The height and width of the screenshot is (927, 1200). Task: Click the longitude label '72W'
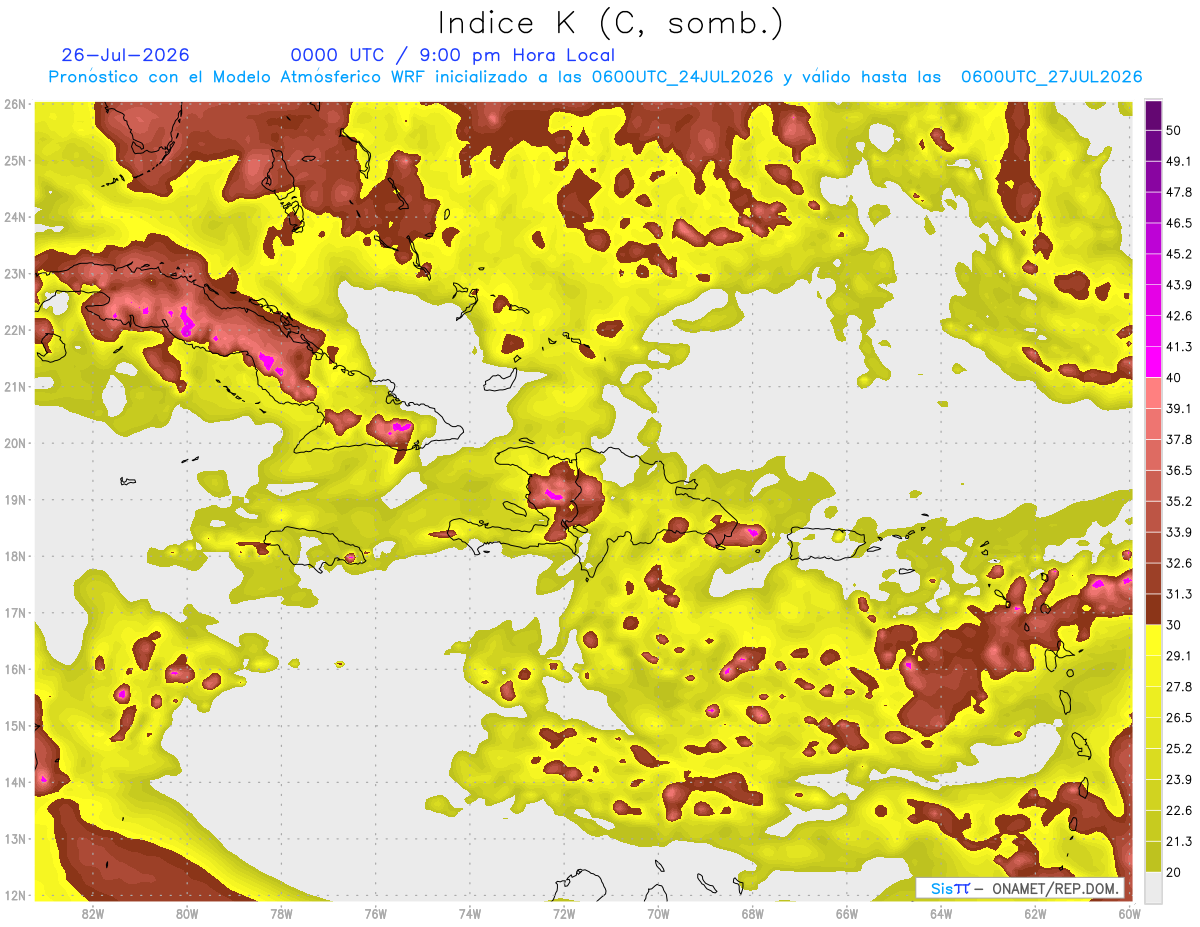[x=564, y=914]
